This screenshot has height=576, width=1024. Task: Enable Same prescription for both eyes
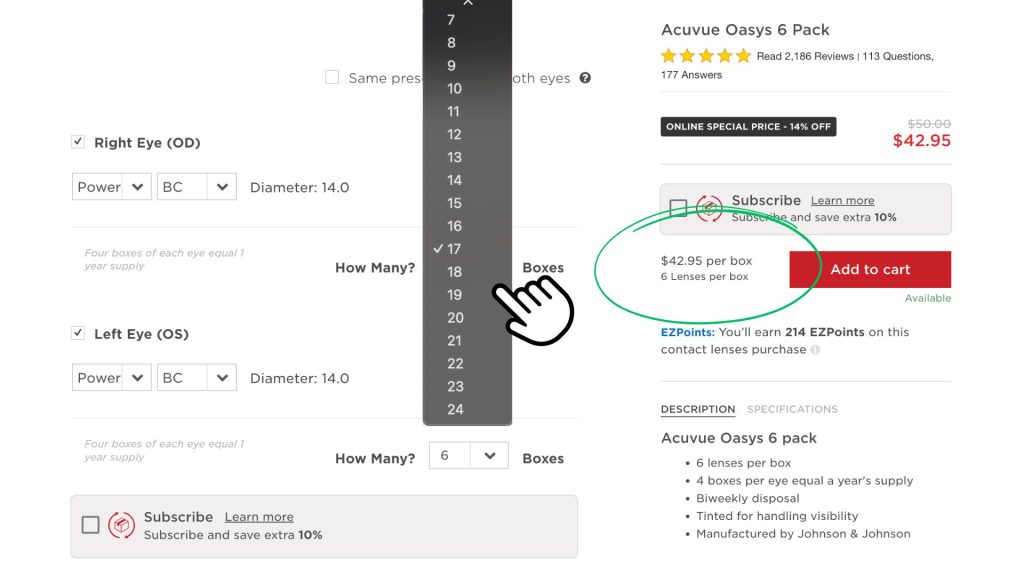tap(332, 78)
